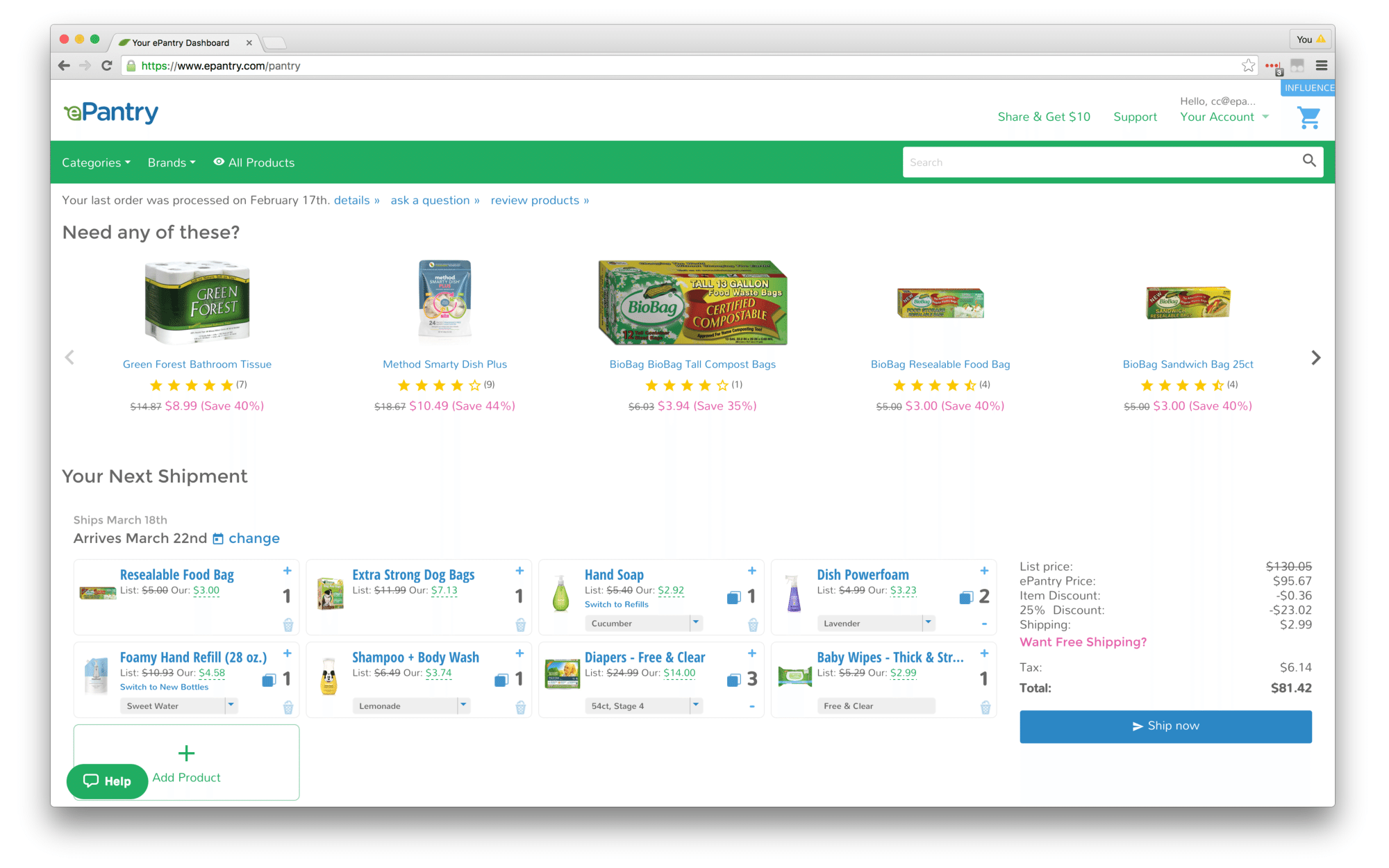This screenshot has height=868, width=1389.
Task: Add another Shampoo + Body Wash
Action: (x=519, y=653)
